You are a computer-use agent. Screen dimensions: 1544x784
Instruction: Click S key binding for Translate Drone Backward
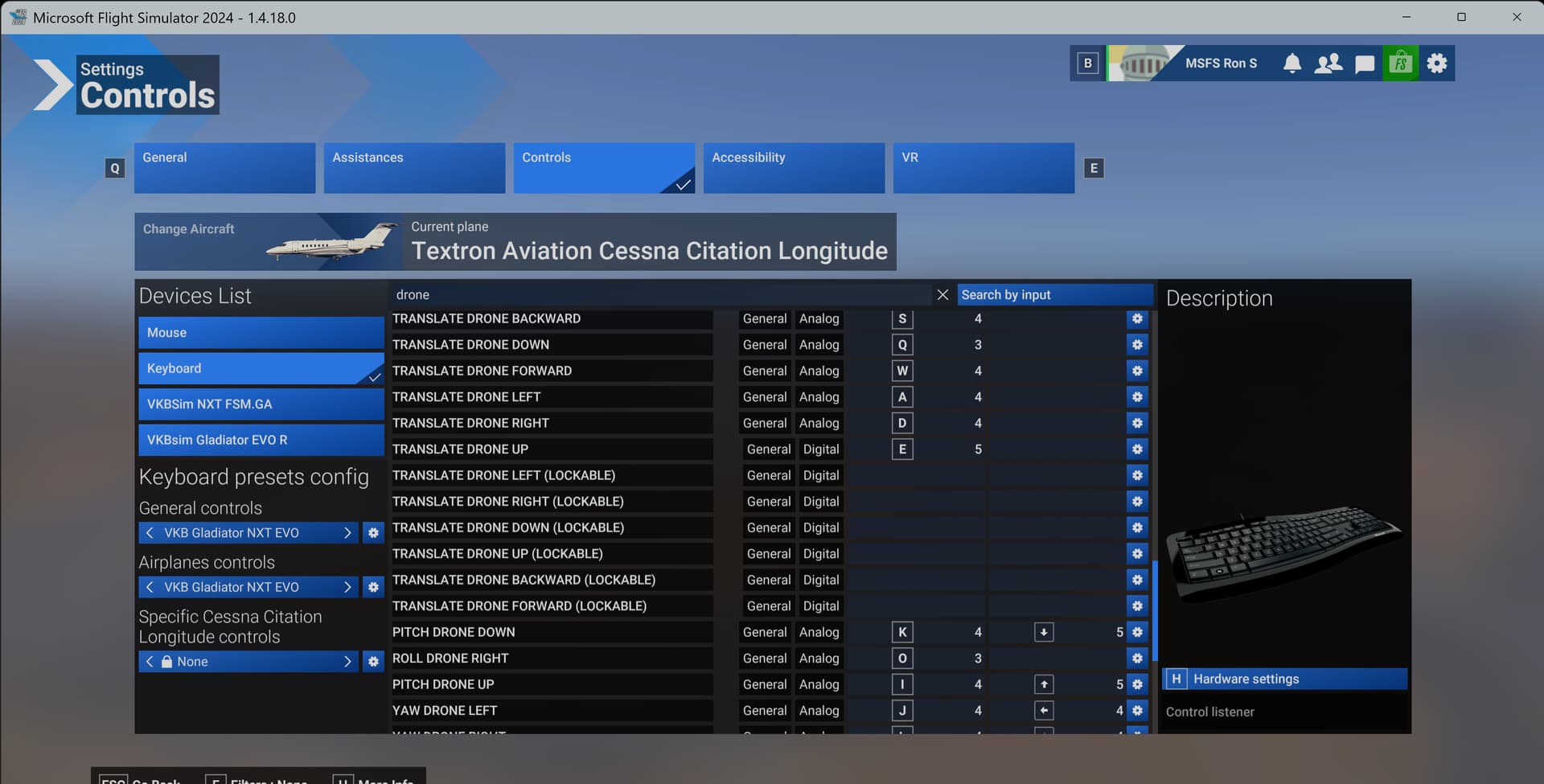tap(902, 319)
